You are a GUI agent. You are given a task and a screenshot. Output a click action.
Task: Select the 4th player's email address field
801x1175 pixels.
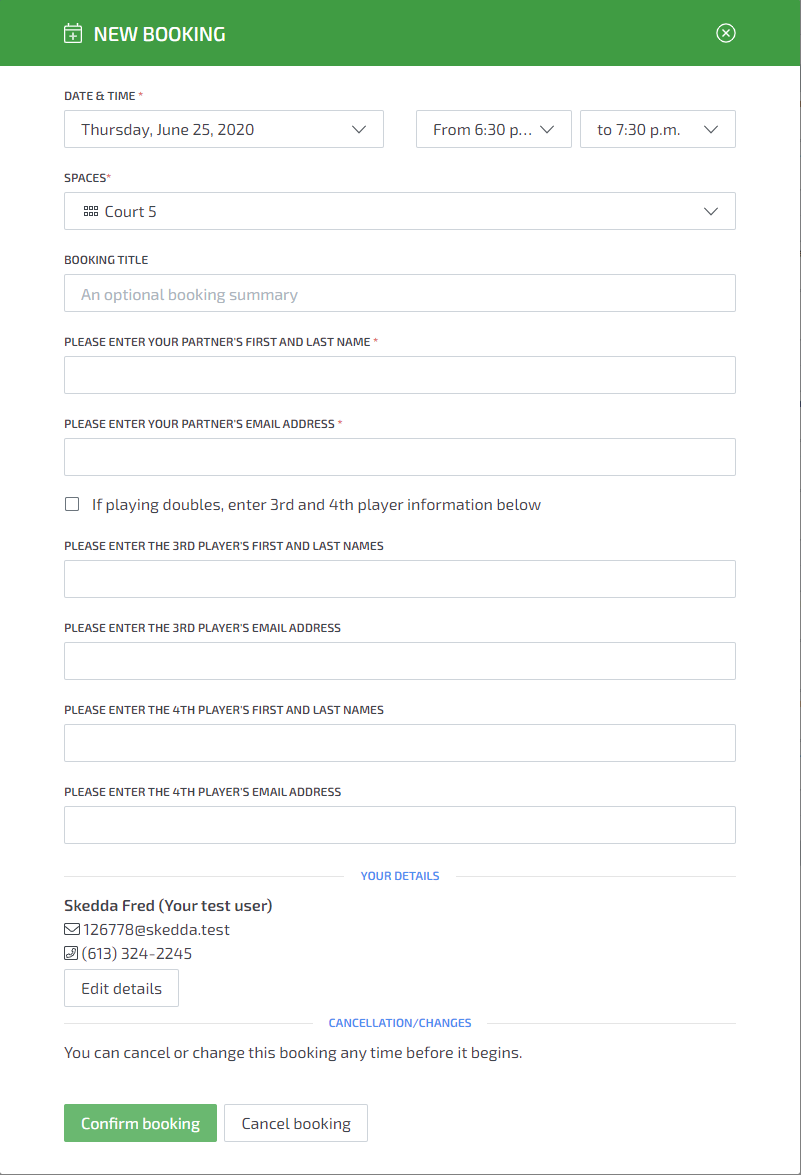point(400,826)
